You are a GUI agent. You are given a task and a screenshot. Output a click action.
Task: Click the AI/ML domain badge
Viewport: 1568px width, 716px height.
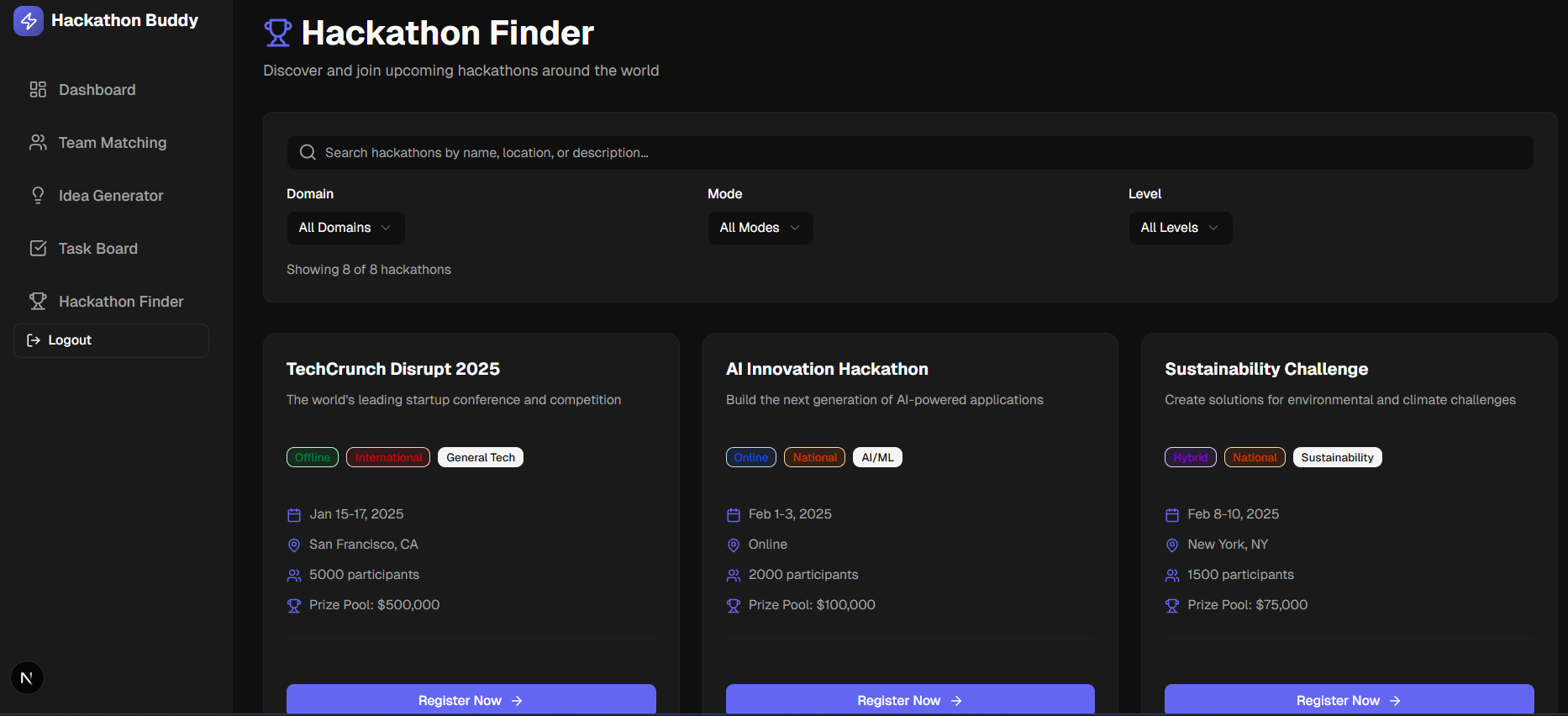[x=878, y=457]
